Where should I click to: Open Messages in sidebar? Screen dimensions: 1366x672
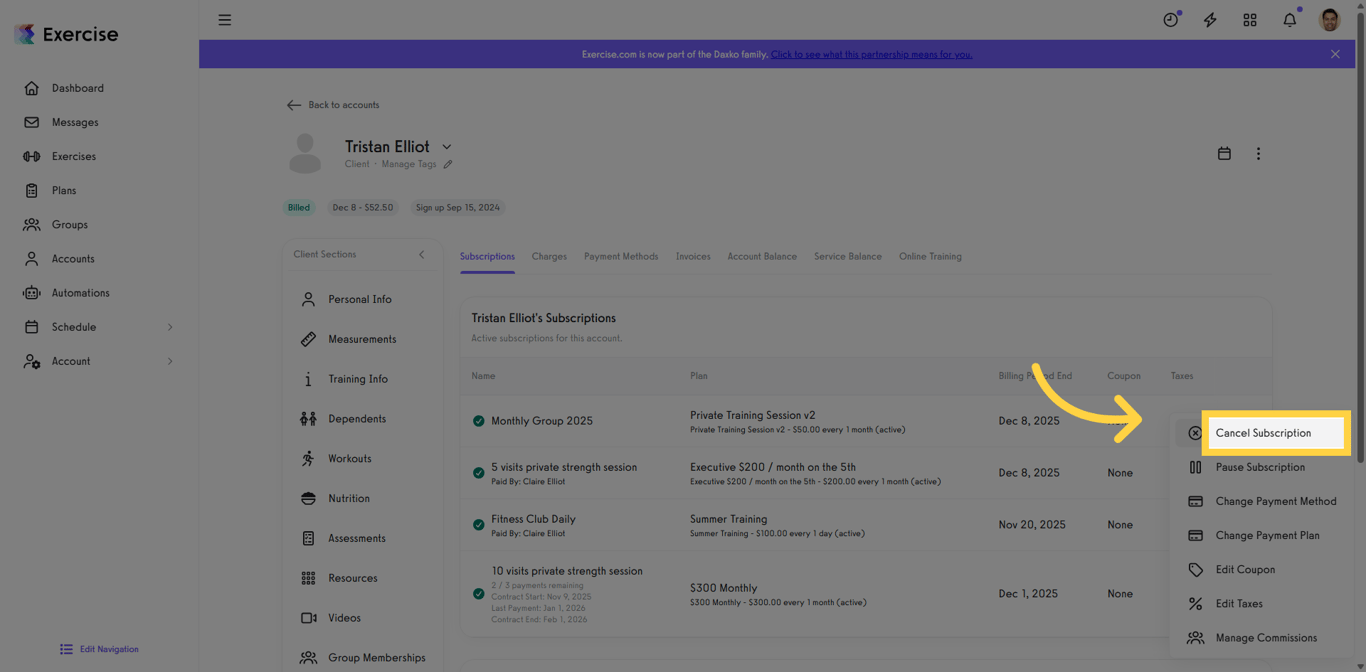(75, 122)
